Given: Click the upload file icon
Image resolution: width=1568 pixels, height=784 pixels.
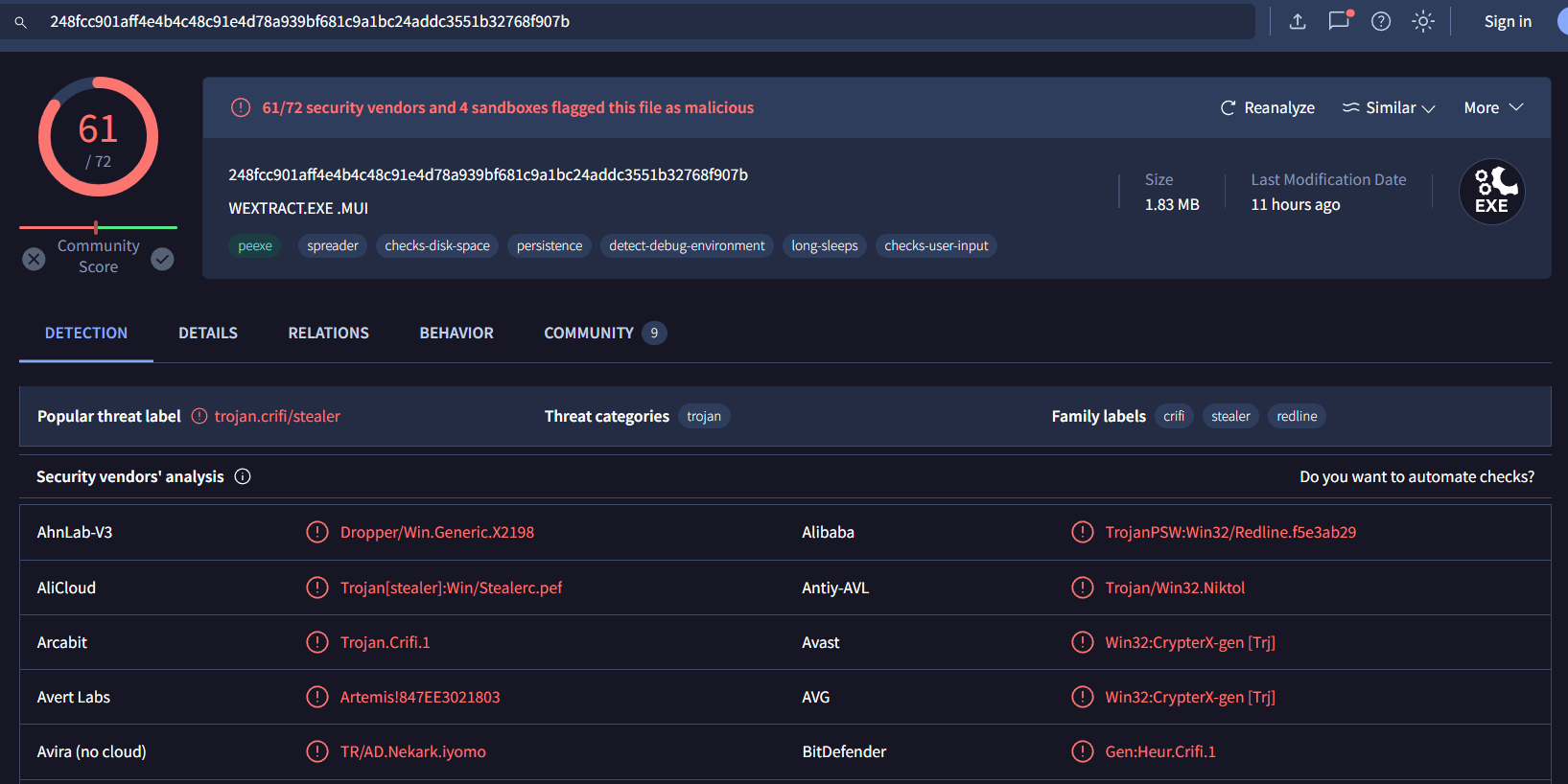Looking at the screenshot, I should click(1298, 21).
